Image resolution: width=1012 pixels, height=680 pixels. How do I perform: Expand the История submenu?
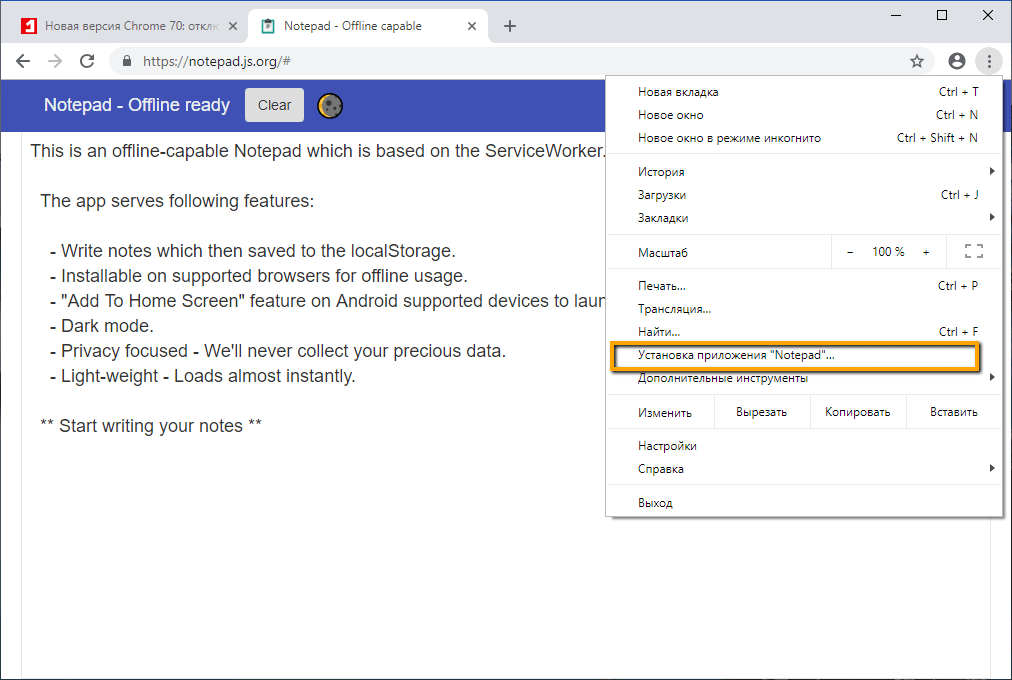[804, 172]
